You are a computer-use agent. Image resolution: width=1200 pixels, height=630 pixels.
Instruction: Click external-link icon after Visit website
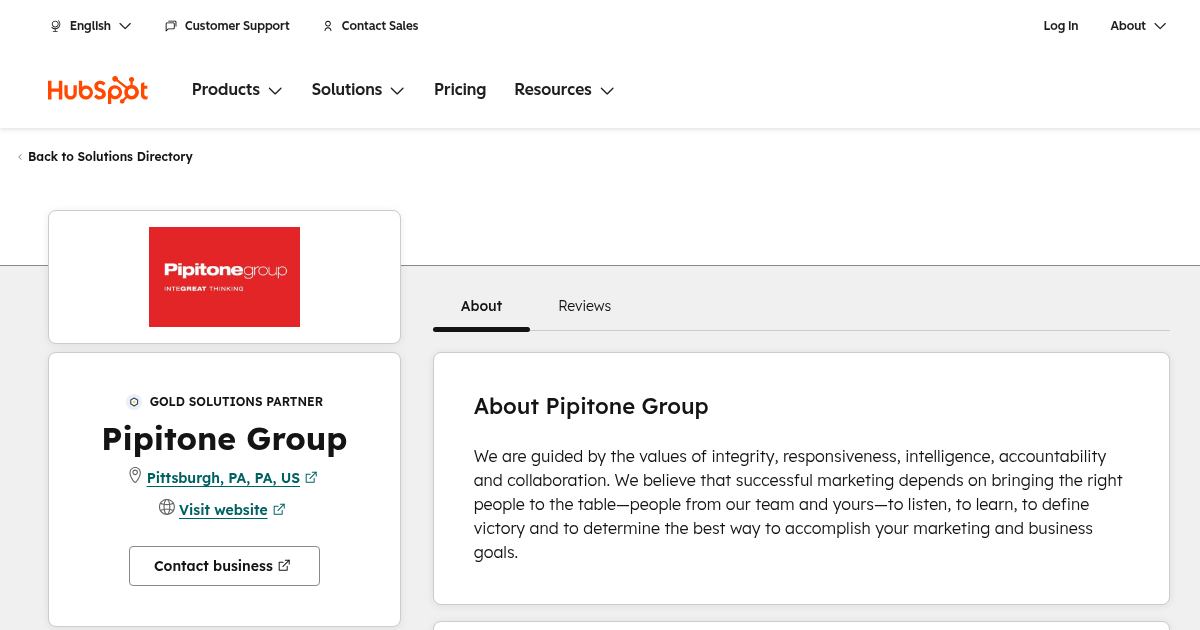(x=279, y=510)
